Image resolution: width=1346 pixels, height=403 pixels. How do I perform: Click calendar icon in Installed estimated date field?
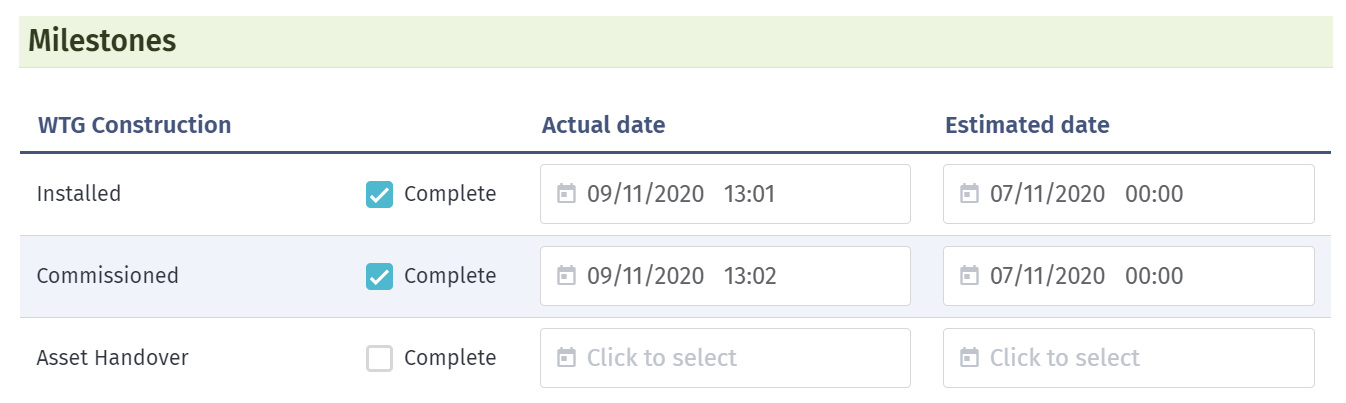pyautogui.click(x=969, y=194)
